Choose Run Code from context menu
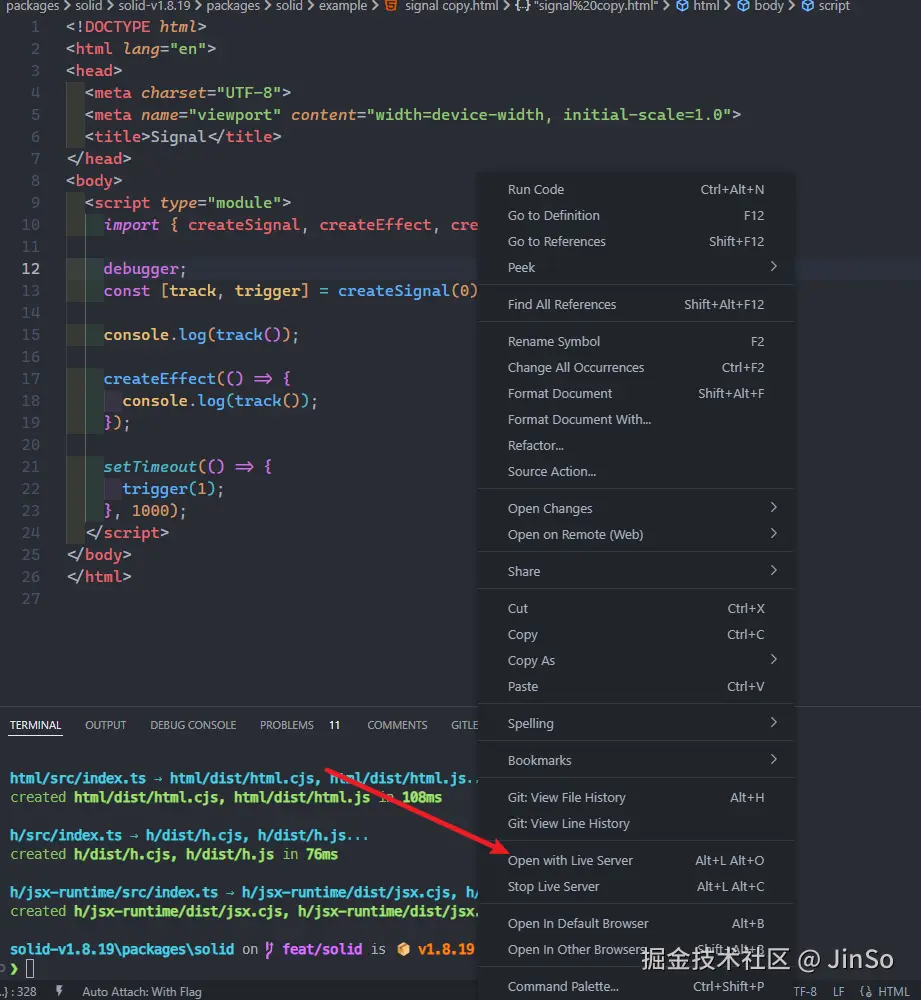 tap(636, 189)
